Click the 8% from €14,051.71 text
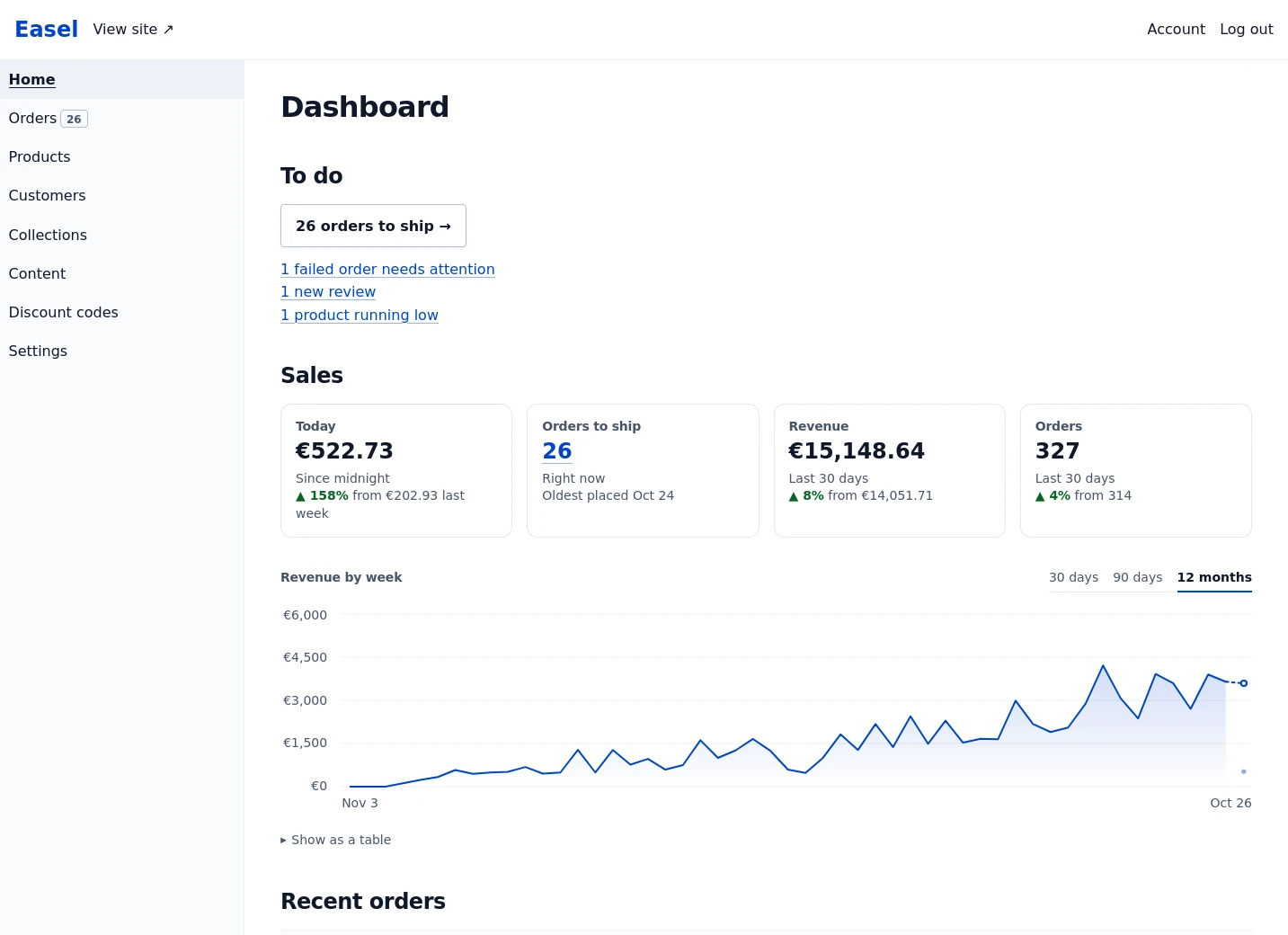This screenshot has width=1288, height=935. (x=861, y=495)
